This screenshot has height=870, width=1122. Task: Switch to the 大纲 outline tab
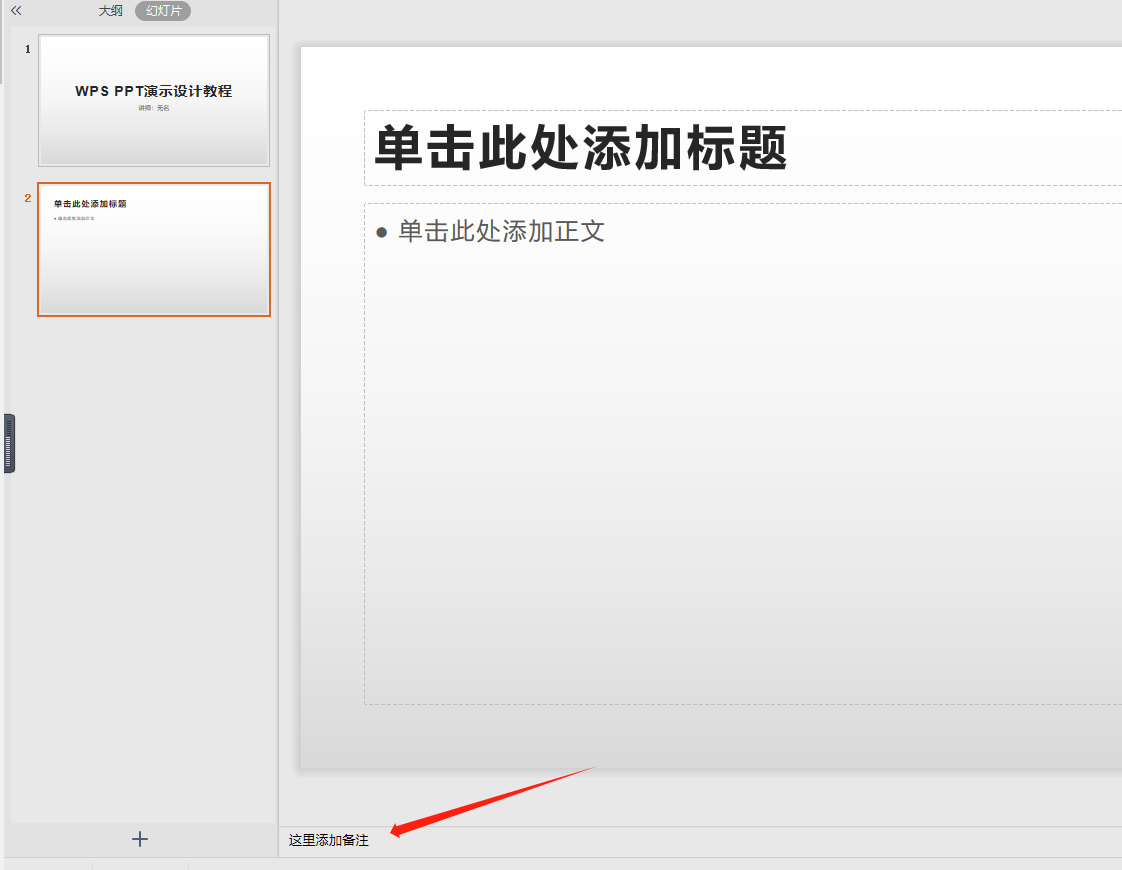pos(110,11)
